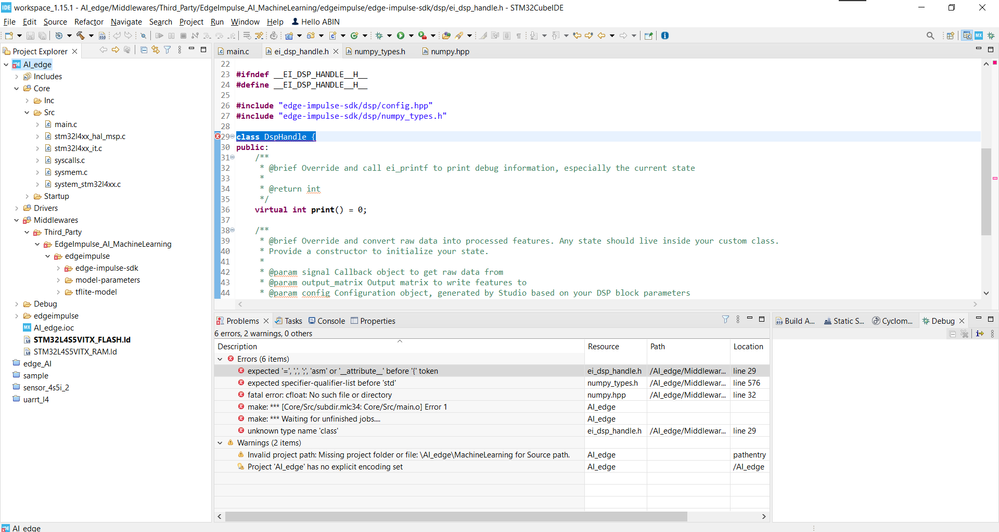Click the Hello ABIN account link
The width and height of the screenshot is (999, 532).
(x=315, y=22)
